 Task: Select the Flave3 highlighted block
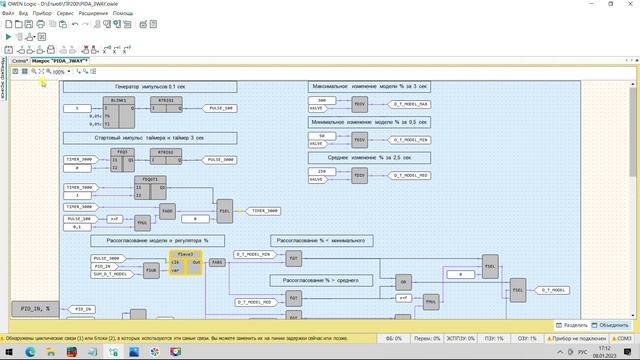point(186,262)
